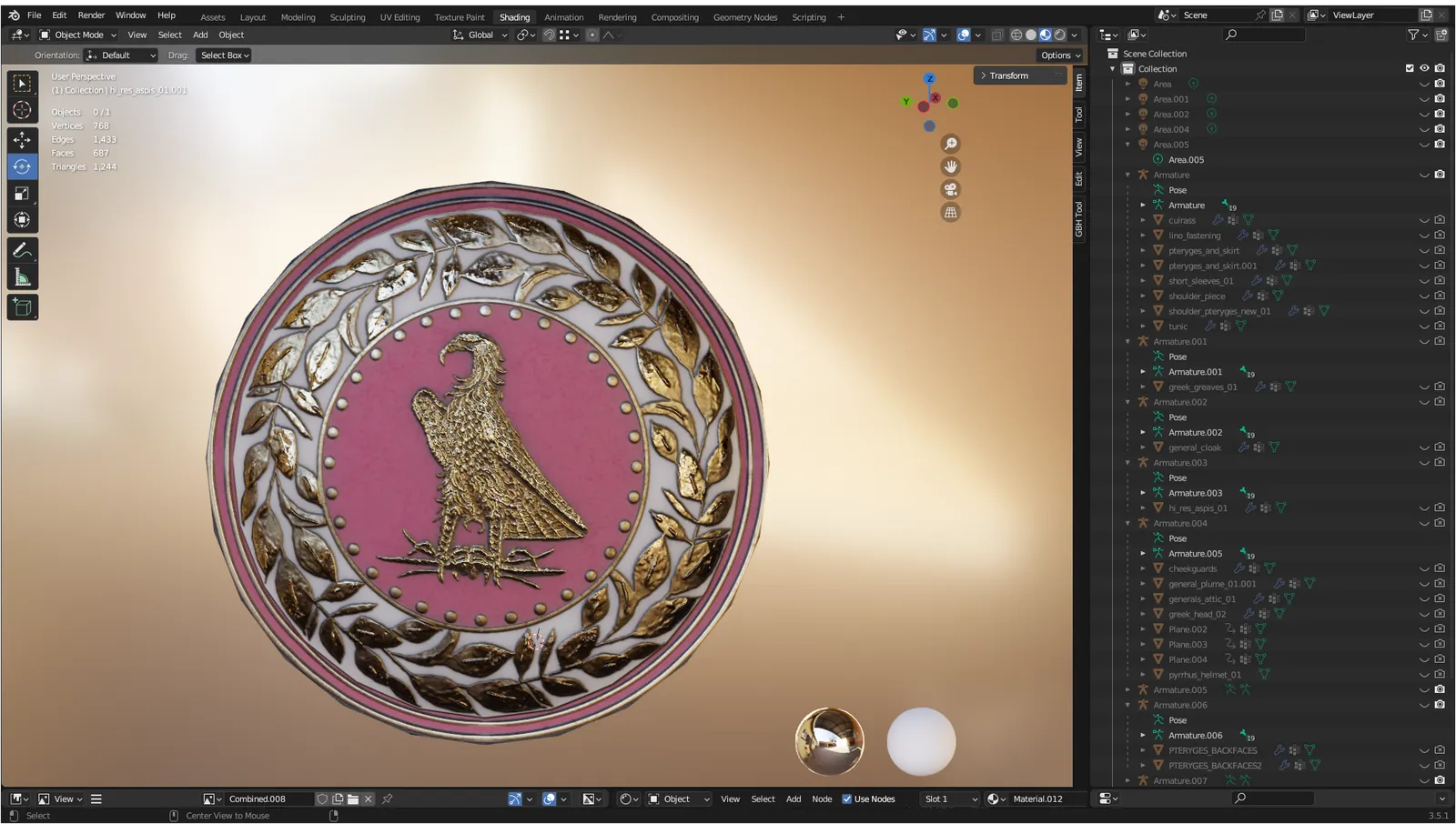
Task: Toggle Collection exclude checkbox in outliner
Action: (x=1410, y=68)
